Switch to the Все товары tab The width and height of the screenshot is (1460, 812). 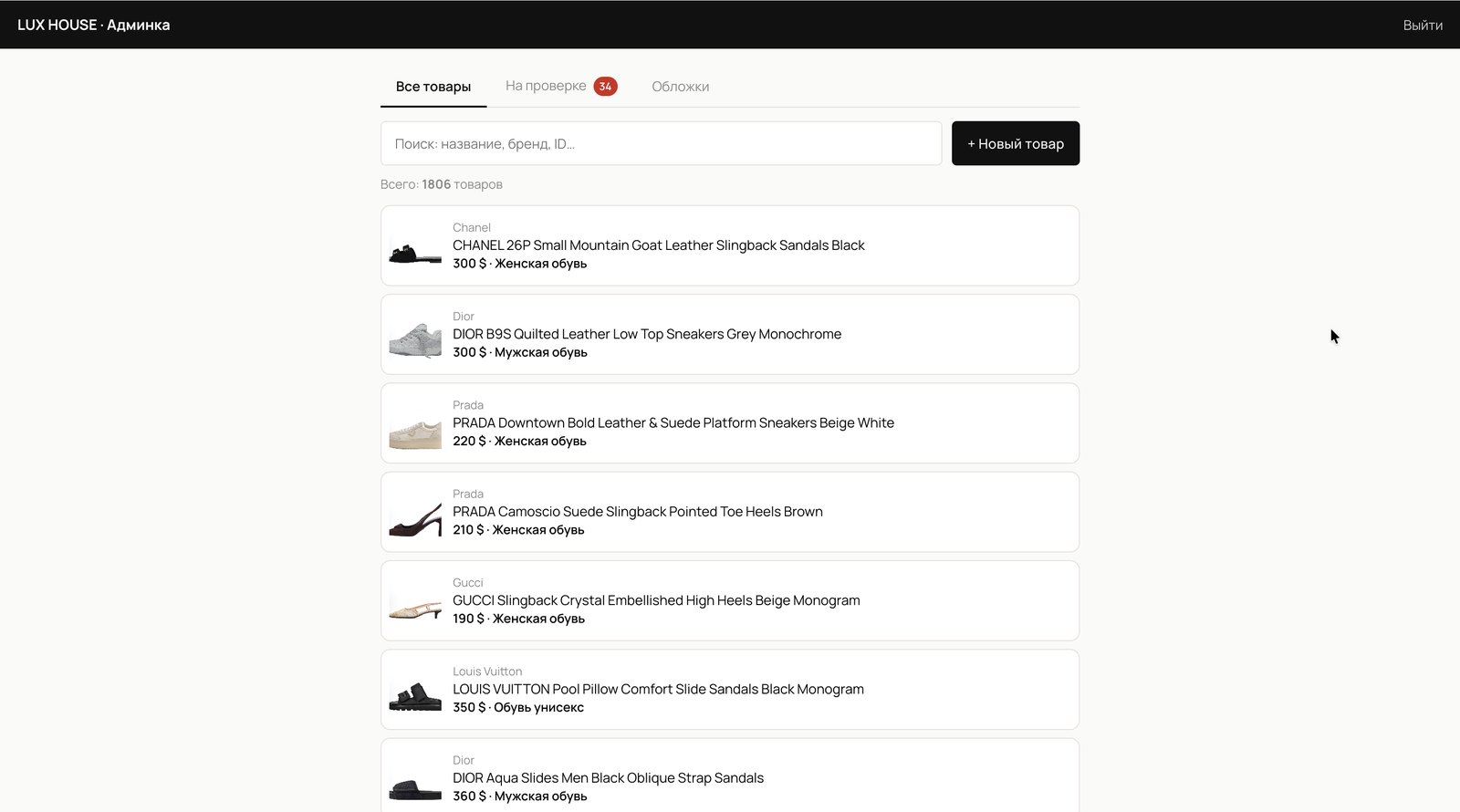point(433,87)
